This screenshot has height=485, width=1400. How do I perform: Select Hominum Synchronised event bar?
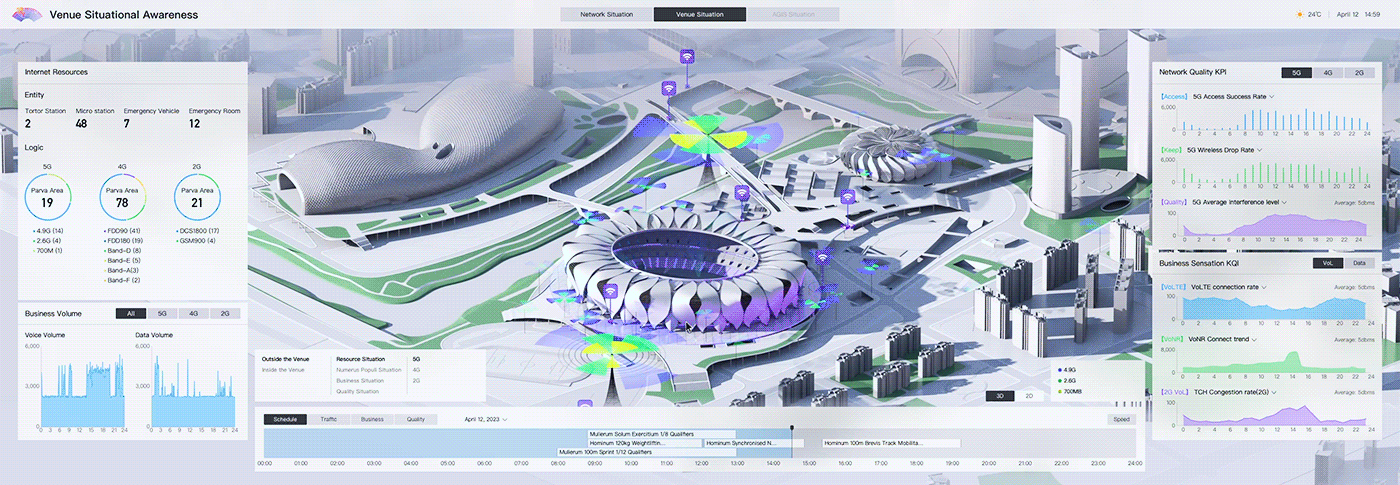pyautogui.click(x=753, y=442)
